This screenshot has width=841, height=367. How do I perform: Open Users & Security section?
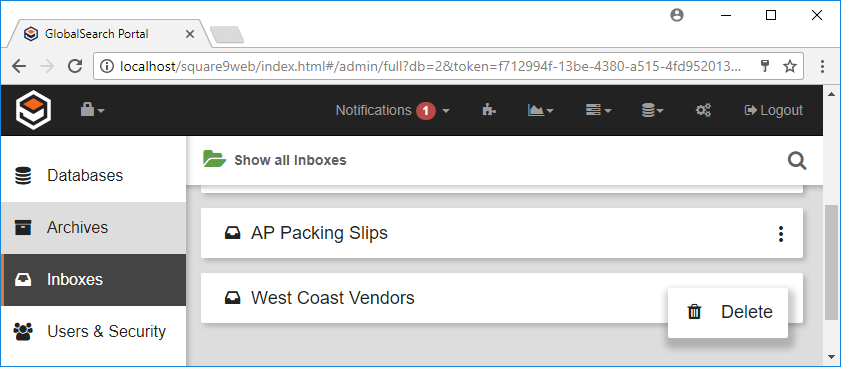click(93, 332)
